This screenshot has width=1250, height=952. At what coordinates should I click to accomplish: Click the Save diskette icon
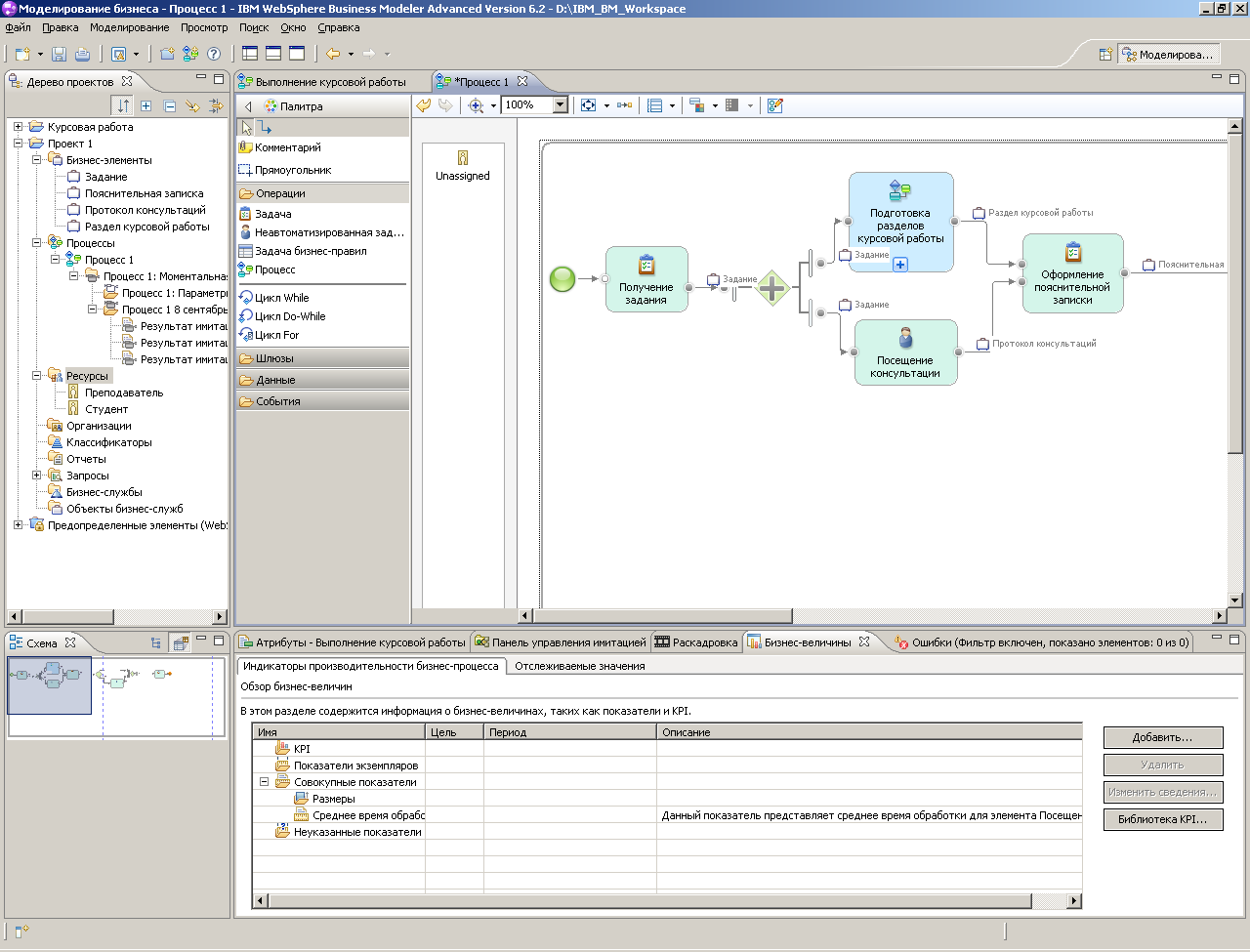coord(59,54)
